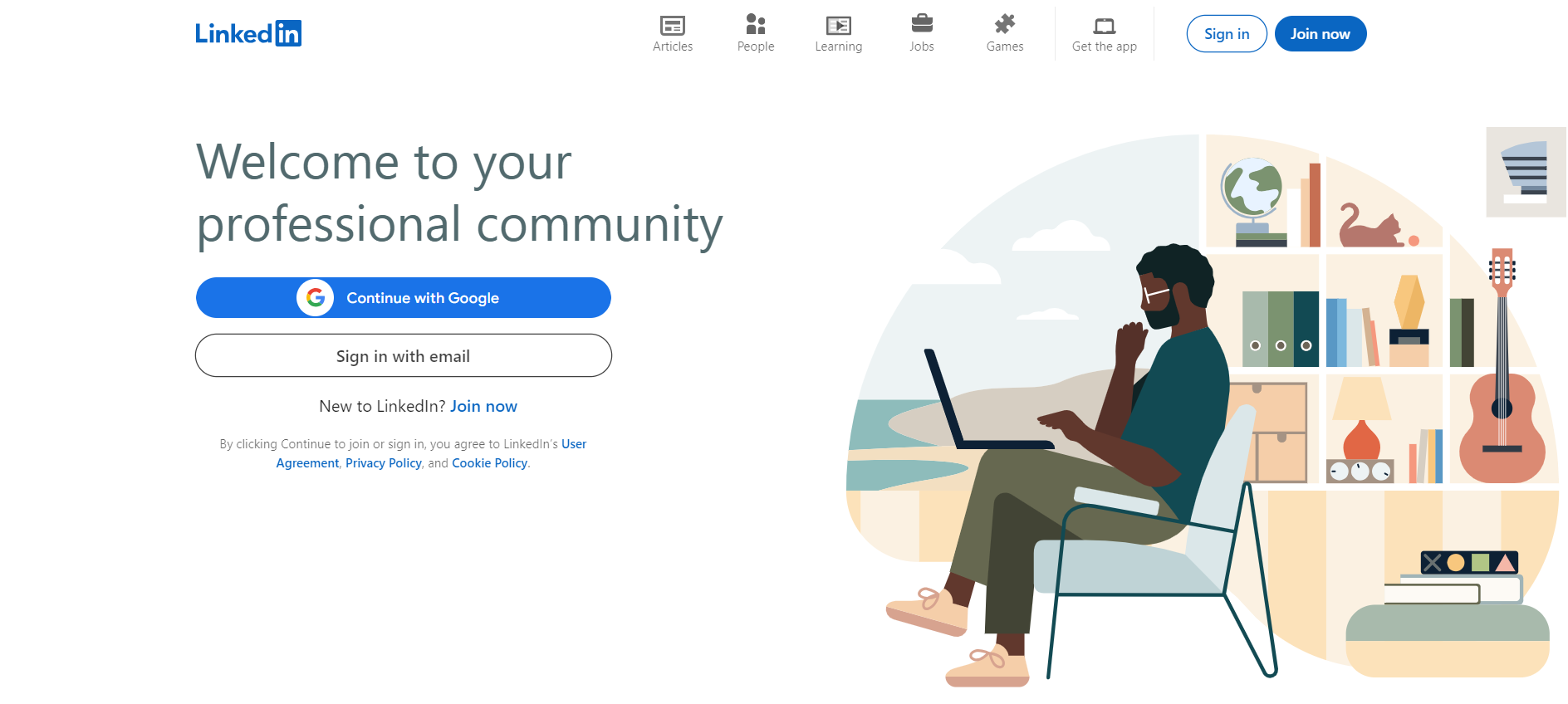This screenshot has width=1568, height=704.
Task: Follow the Join now link below buttons
Action: click(483, 406)
